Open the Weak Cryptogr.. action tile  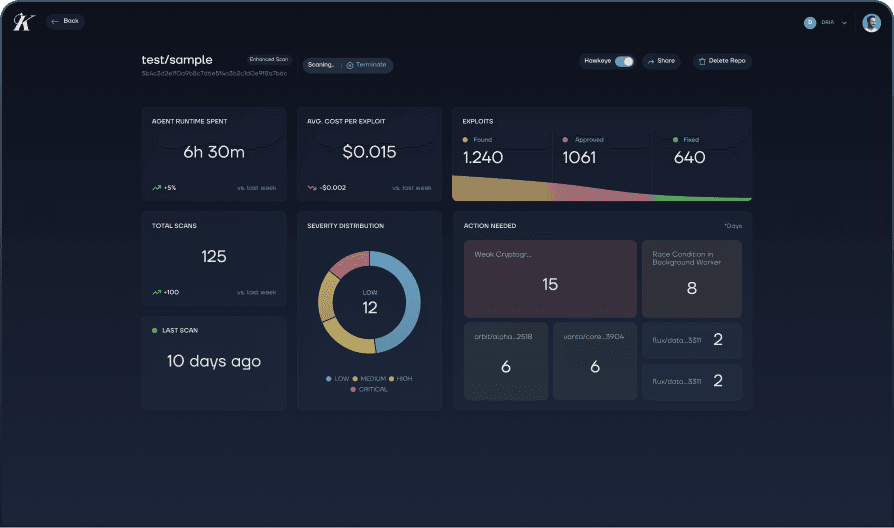(x=550, y=279)
